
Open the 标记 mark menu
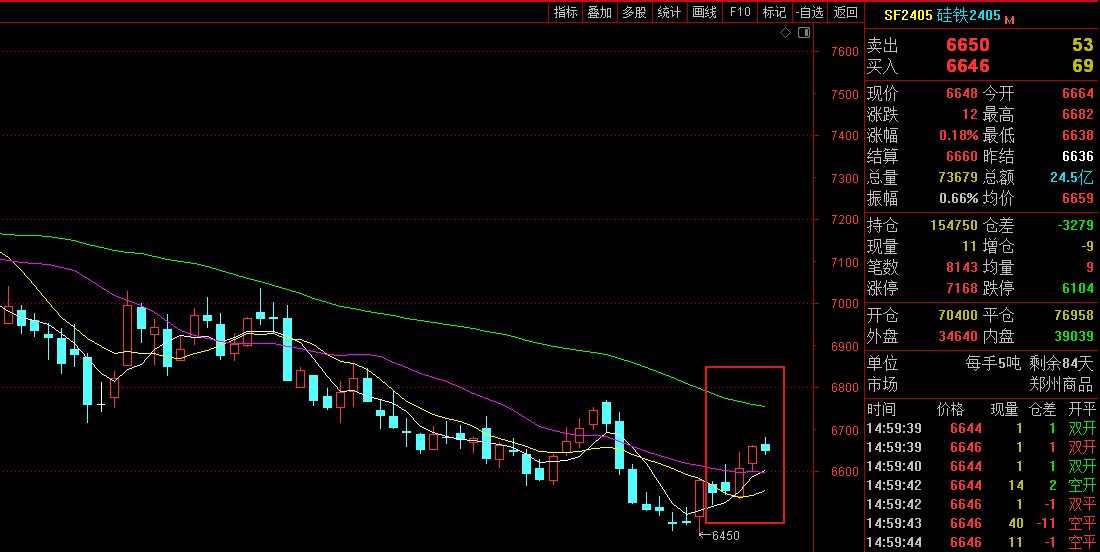774,12
